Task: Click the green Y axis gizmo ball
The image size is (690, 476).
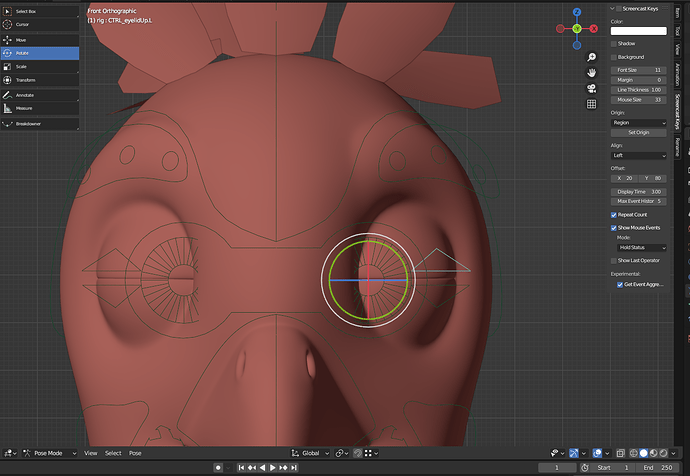Action: (x=577, y=29)
